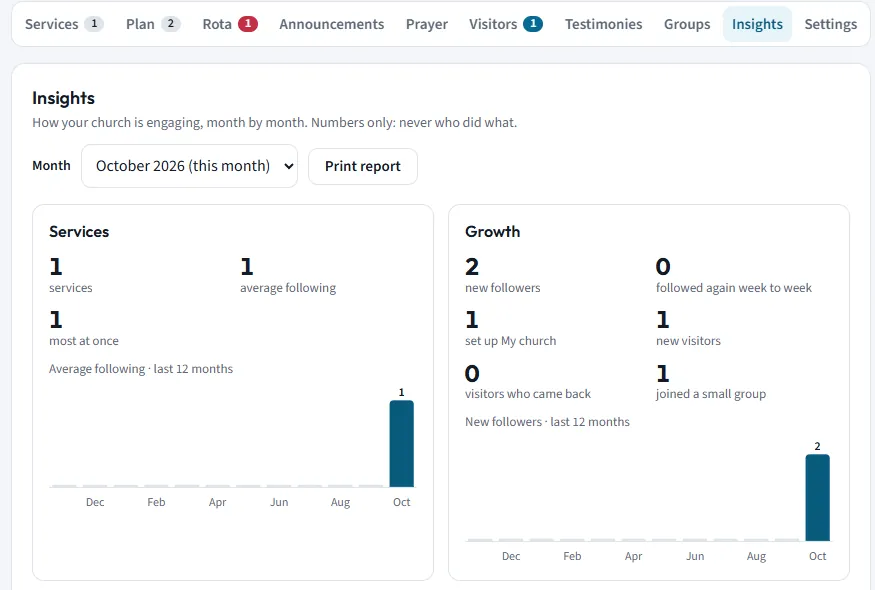Go to the Announcements tab

click(331, 24)
